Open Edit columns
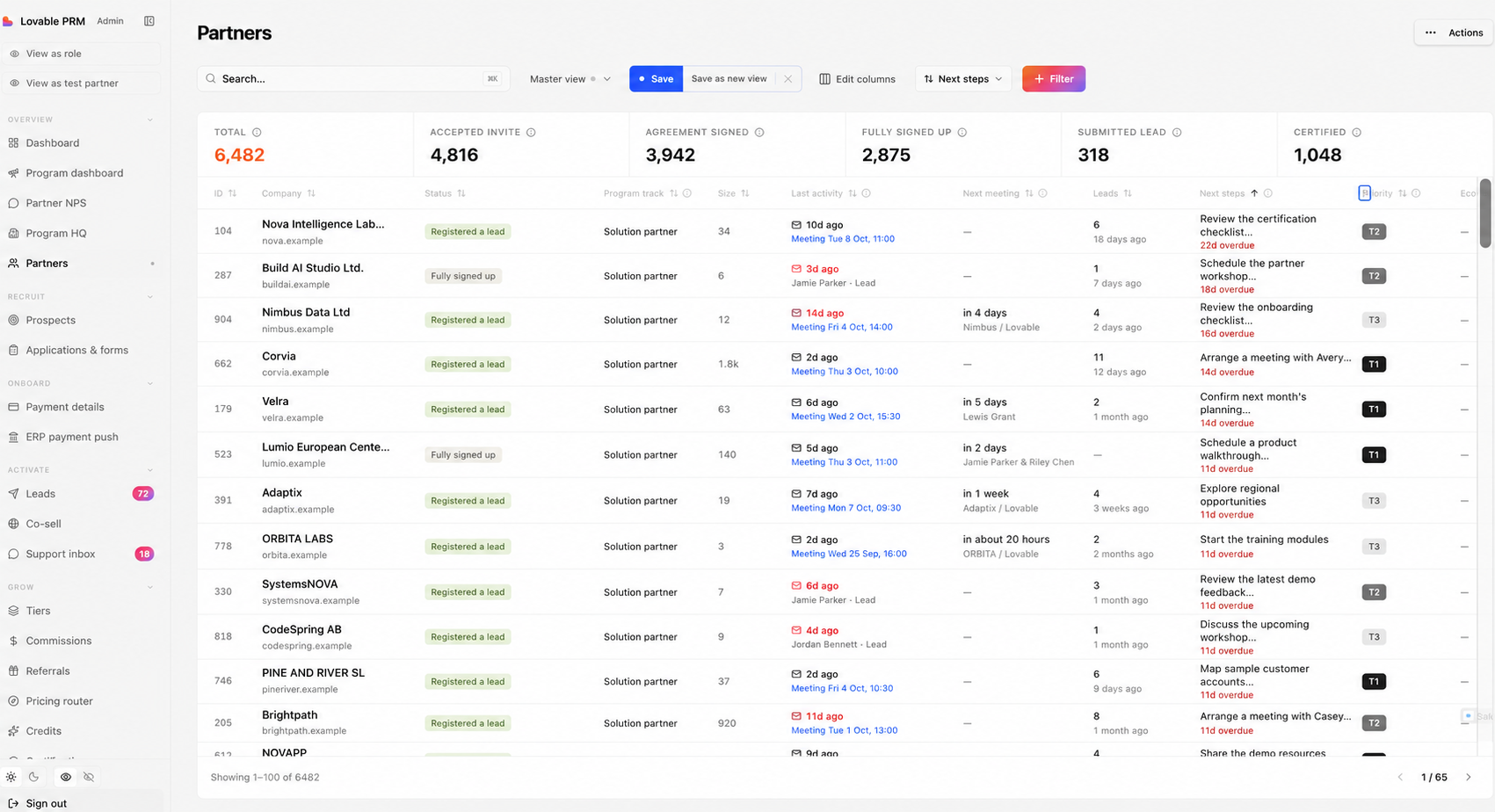The width and height of the screenshot is (1495, 812). pyautogui.click(x=858, y=79)
